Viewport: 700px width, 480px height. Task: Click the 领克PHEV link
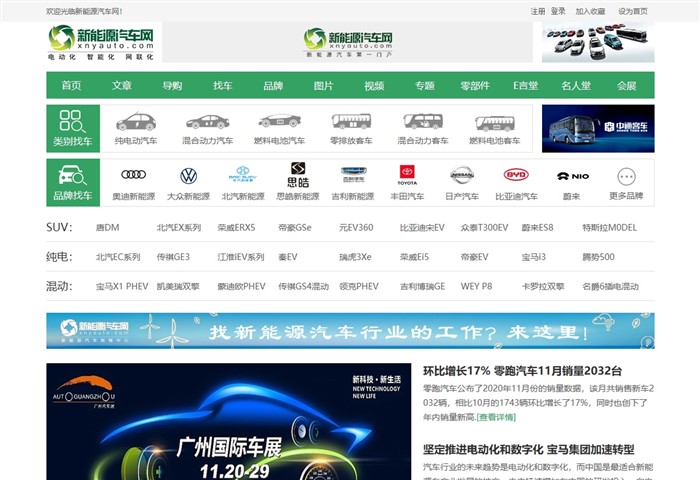[358, 286]
